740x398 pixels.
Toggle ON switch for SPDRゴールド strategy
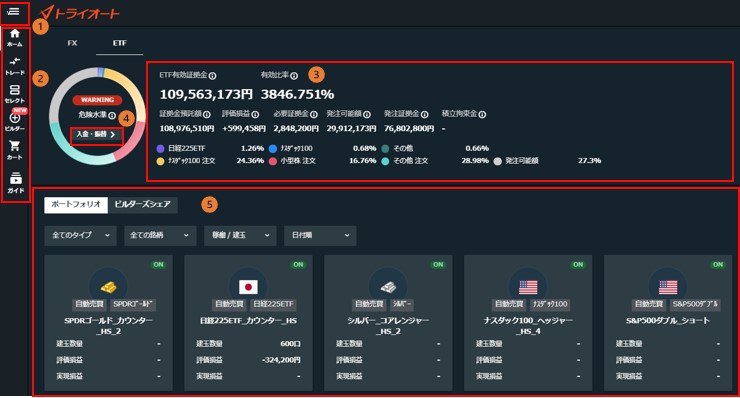pos(159,264)
